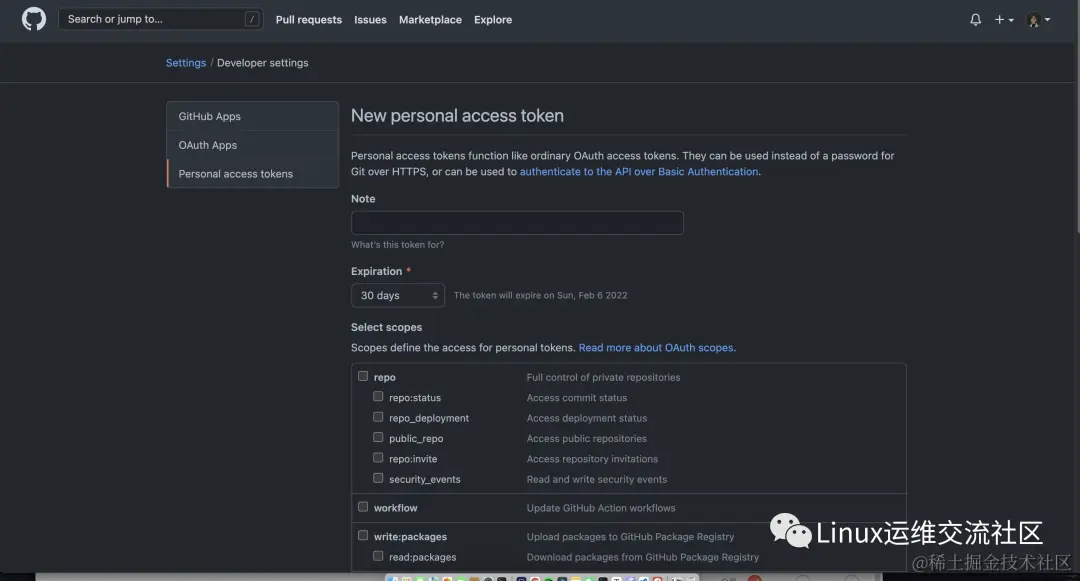Check the repo_deployment scope
This screenshot has height=581, width=1080.
point(378,417)
